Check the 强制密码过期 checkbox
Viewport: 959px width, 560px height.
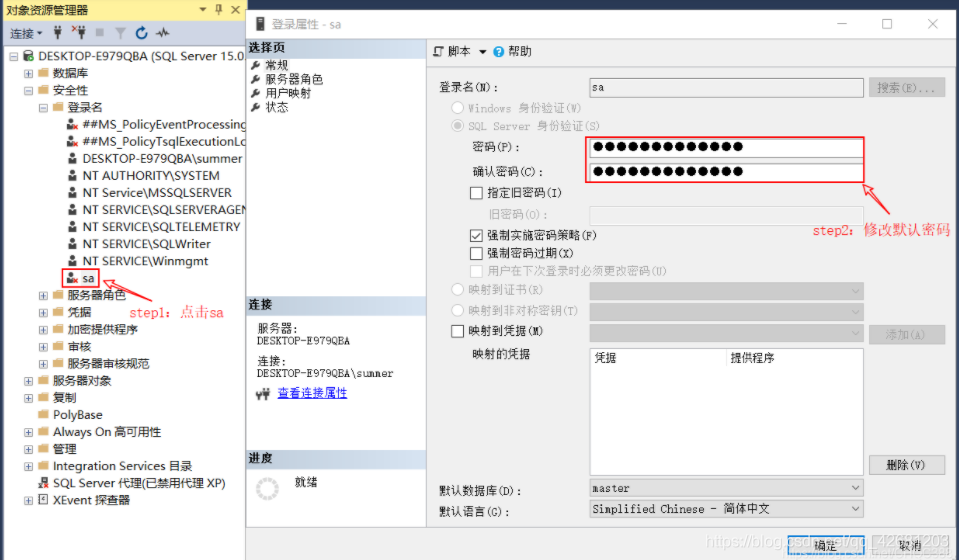pos(476,253)
